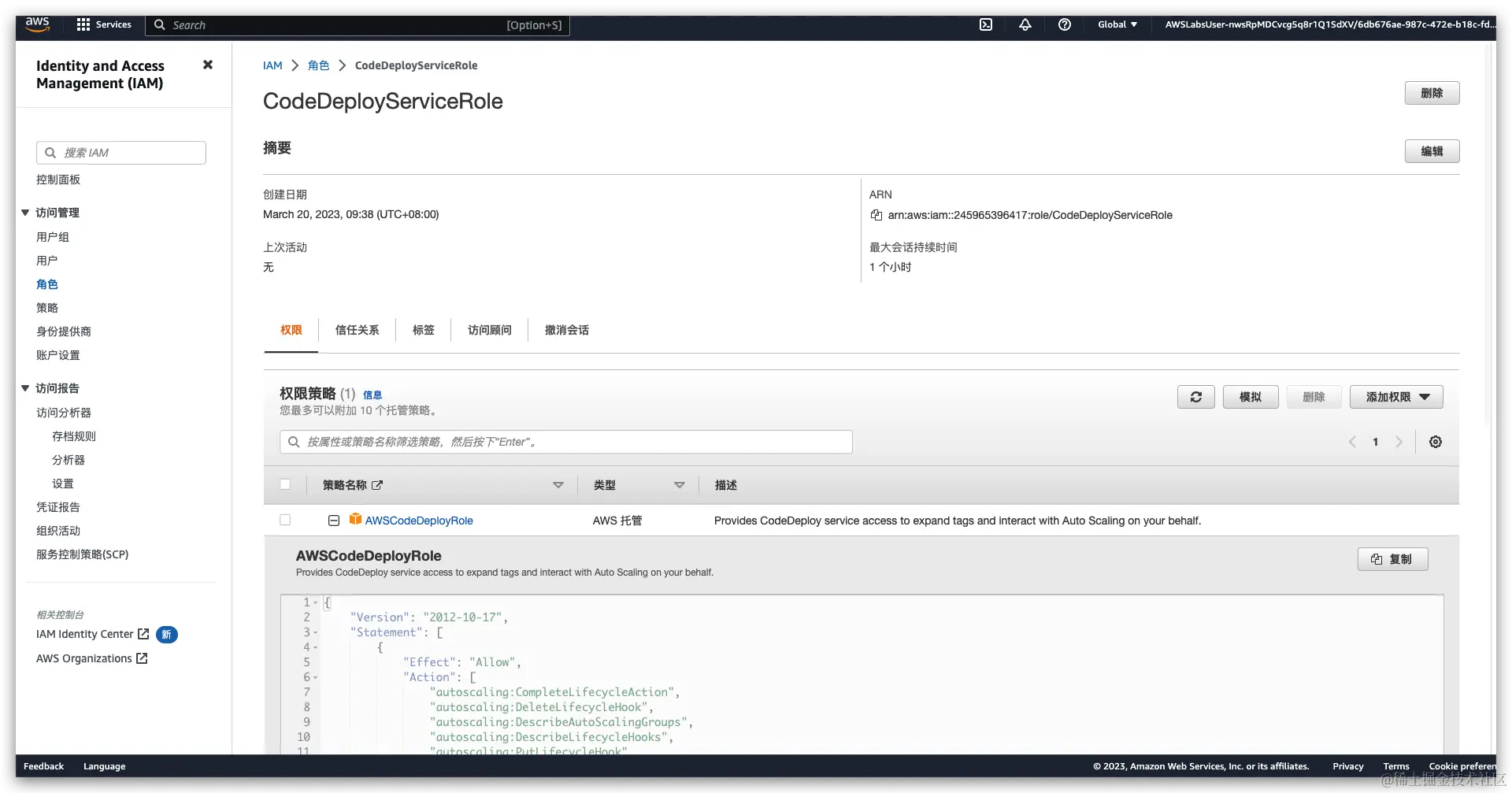Image resolution: width=1512 pixels, height=793 pixels.
Task: Open 用户组 in the sidebar
Action: 53,237
